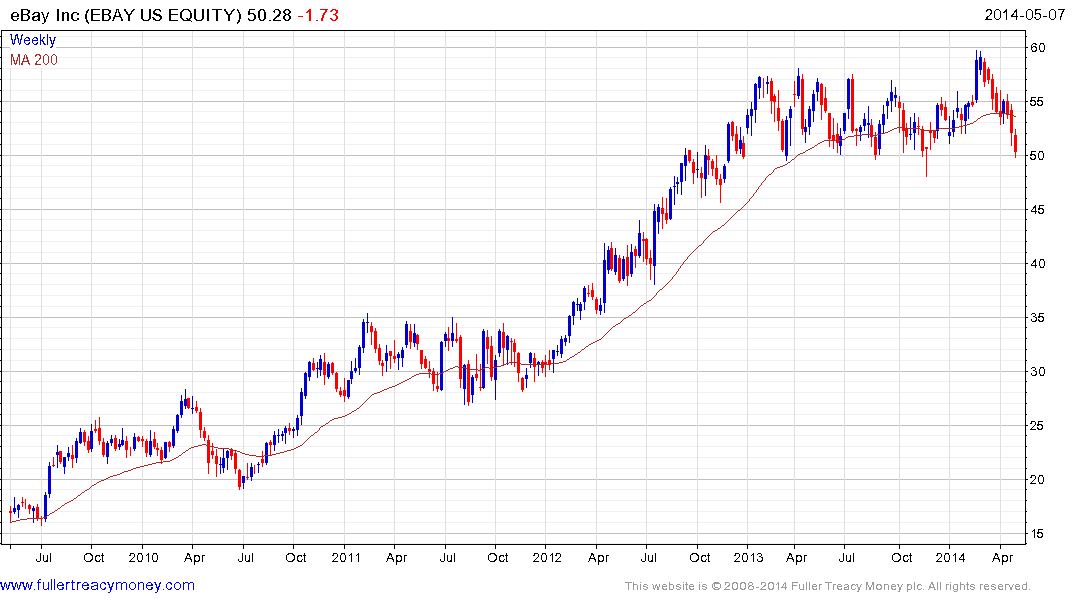Click the MA 200 indicator label
Image resolution: width=1075 pixels, height=600 pixels.
pos(34,60)
